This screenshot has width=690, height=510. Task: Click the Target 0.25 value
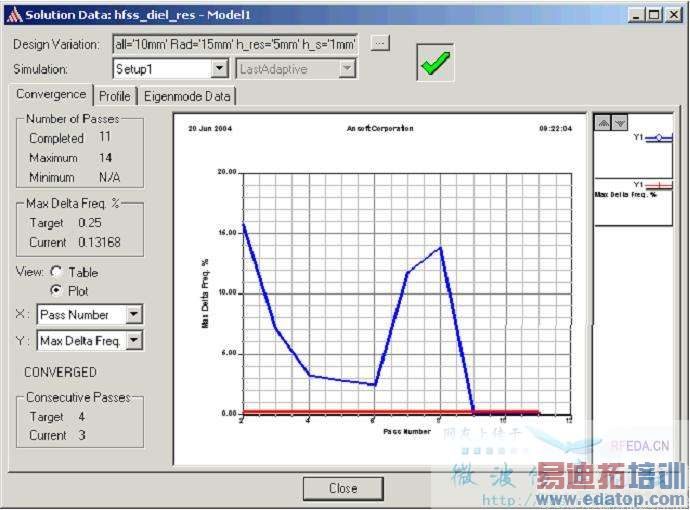90,223
